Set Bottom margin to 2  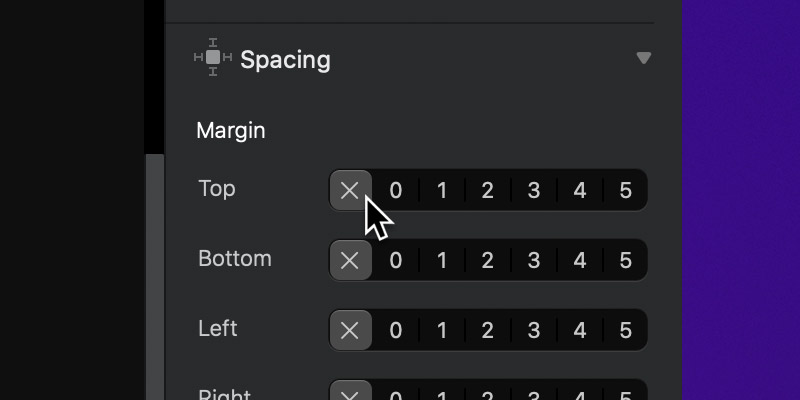[x=488, y=260]
